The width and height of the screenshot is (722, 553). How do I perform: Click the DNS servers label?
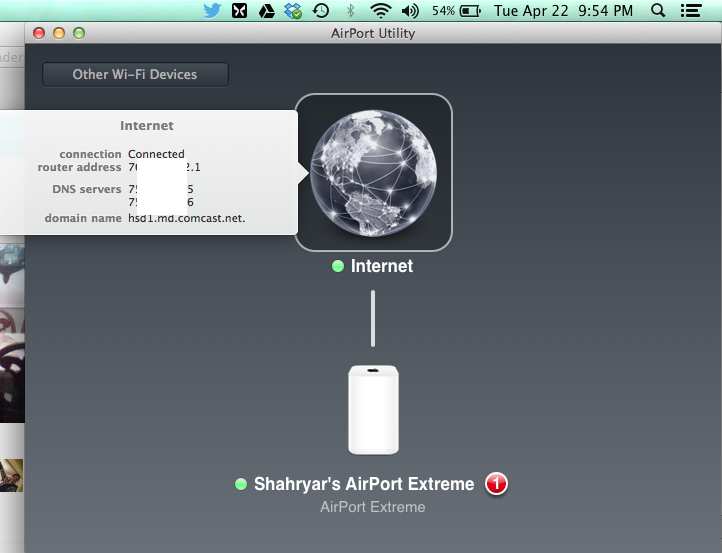pos(87,189)
